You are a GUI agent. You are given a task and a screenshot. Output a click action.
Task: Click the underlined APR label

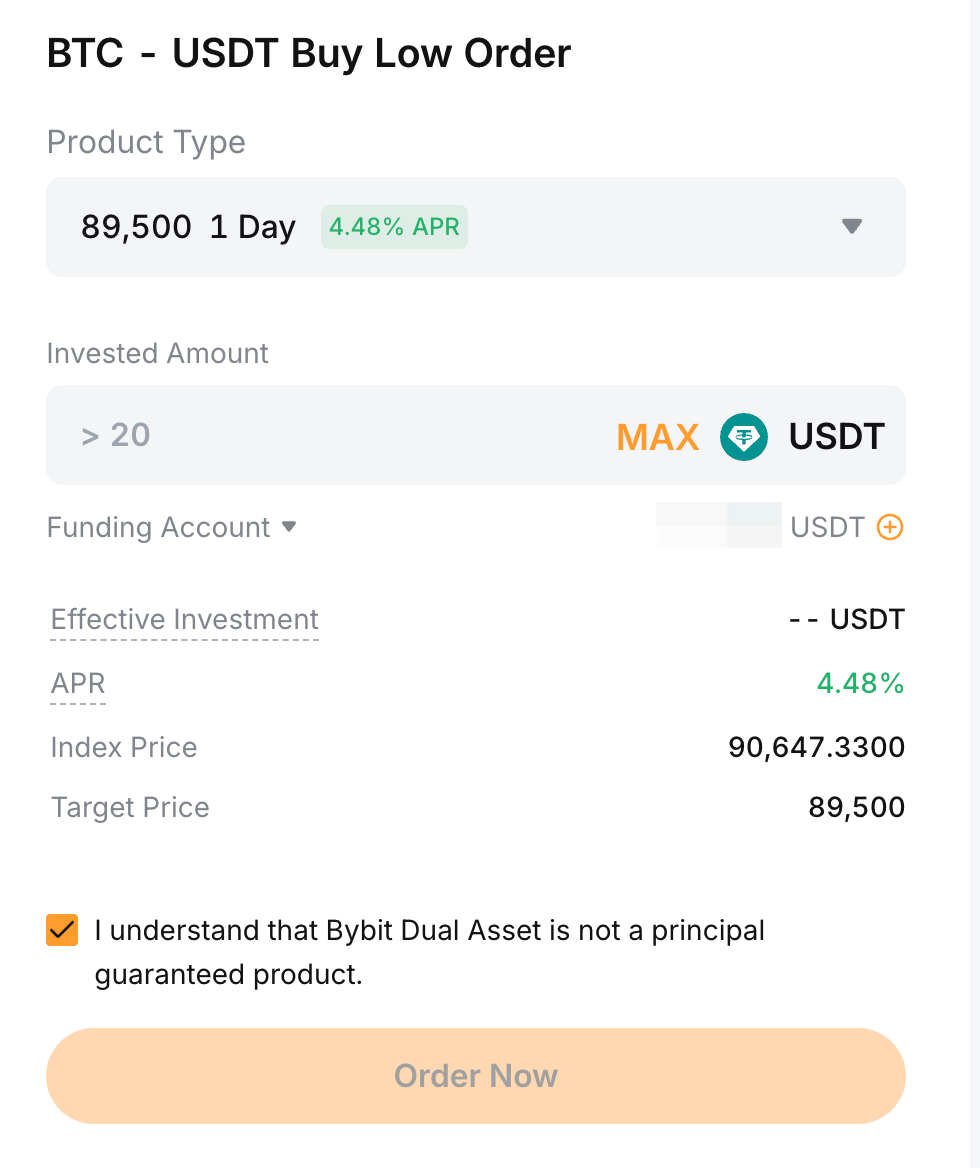pyautogui.click(x=78, y=684)
